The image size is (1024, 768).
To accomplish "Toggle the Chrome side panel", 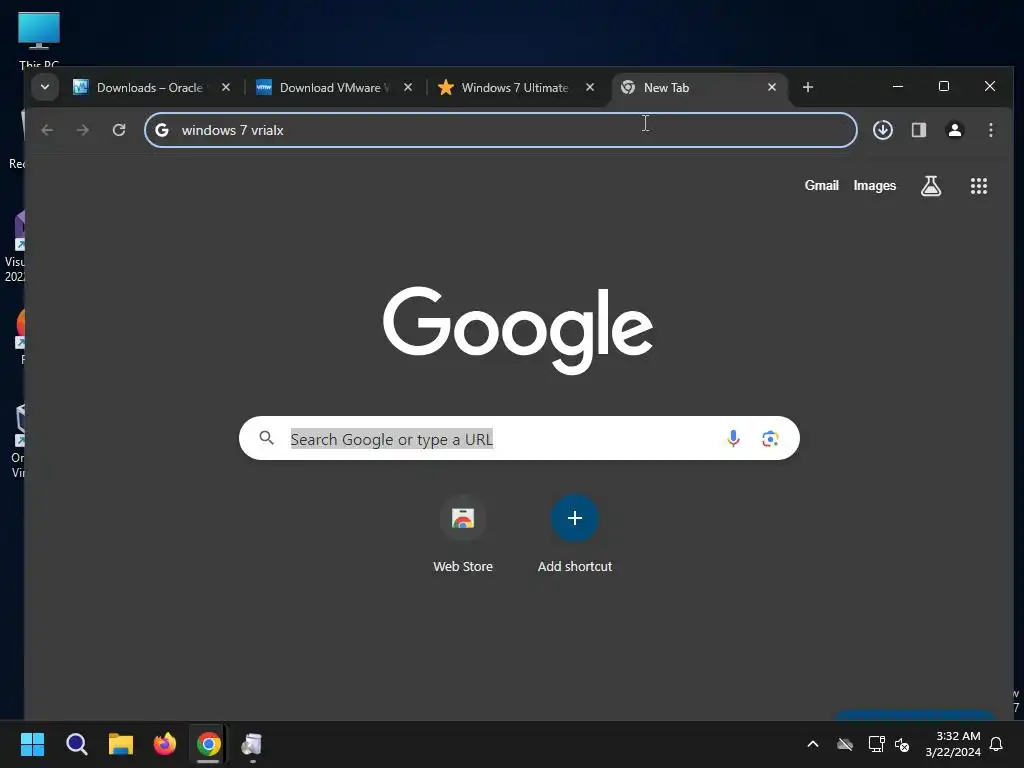I will point(919,130).
